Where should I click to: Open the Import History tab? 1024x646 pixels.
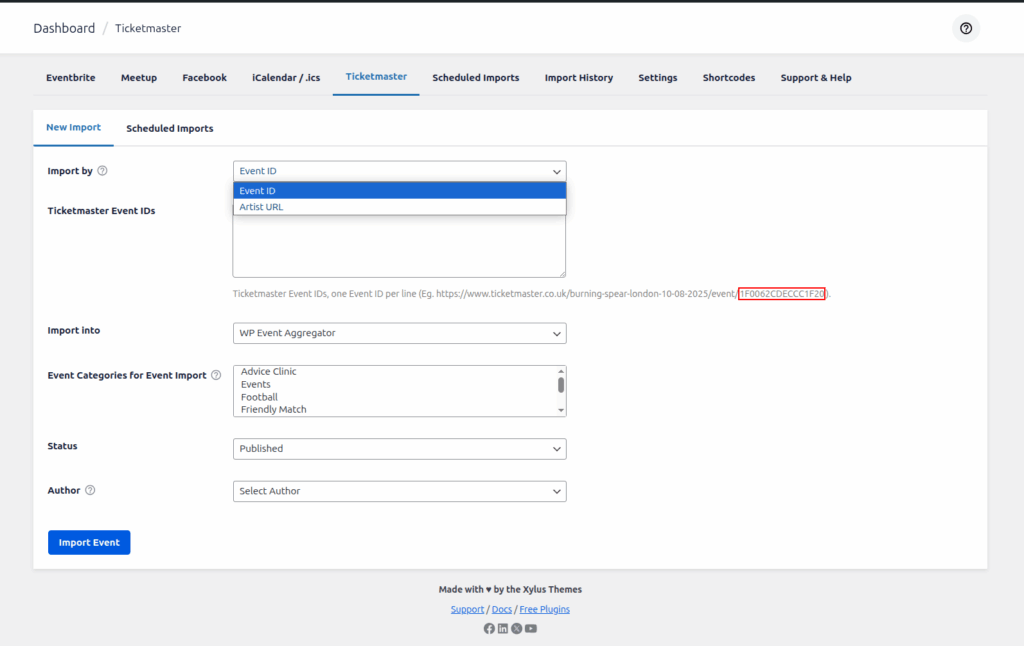(578, 78)
